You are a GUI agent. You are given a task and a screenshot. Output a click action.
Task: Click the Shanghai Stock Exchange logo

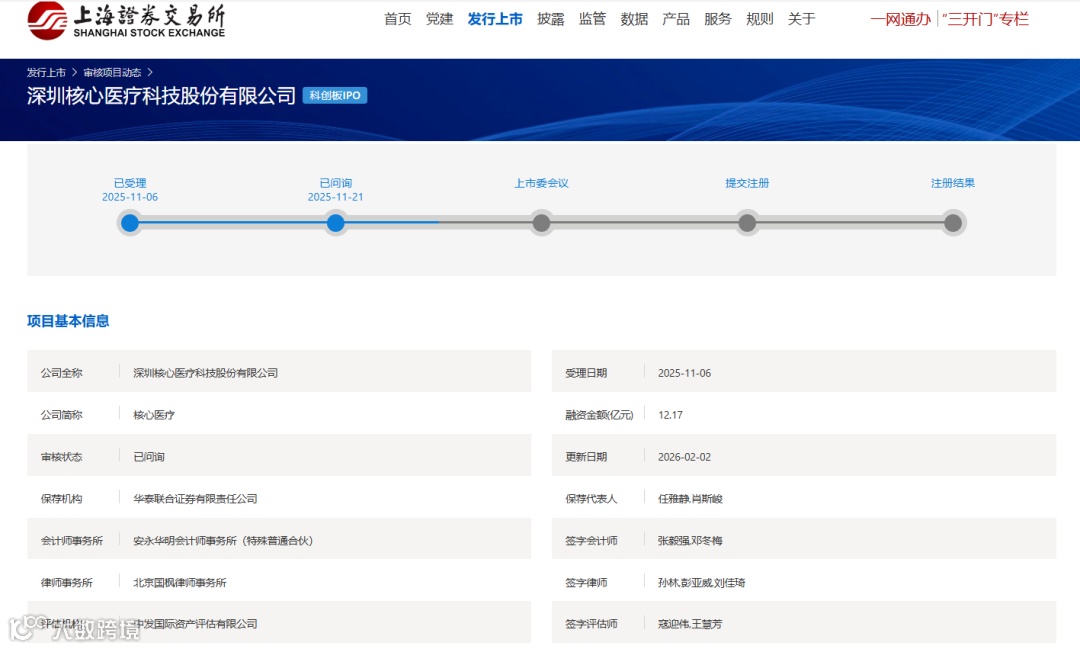(x=126, y=21)
